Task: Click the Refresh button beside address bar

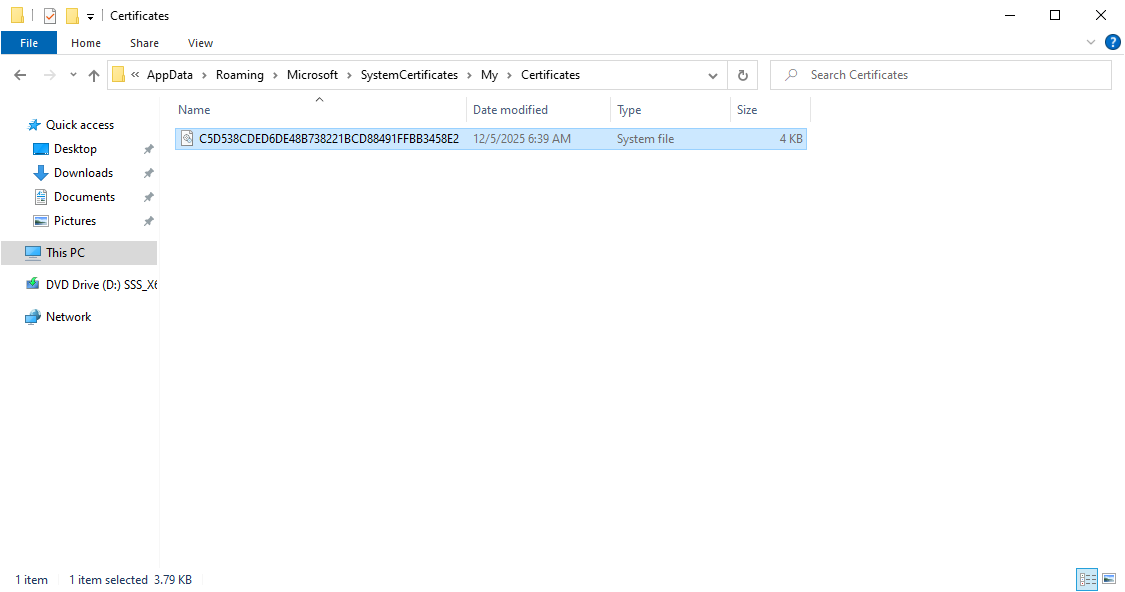Action: coord(742,75)
